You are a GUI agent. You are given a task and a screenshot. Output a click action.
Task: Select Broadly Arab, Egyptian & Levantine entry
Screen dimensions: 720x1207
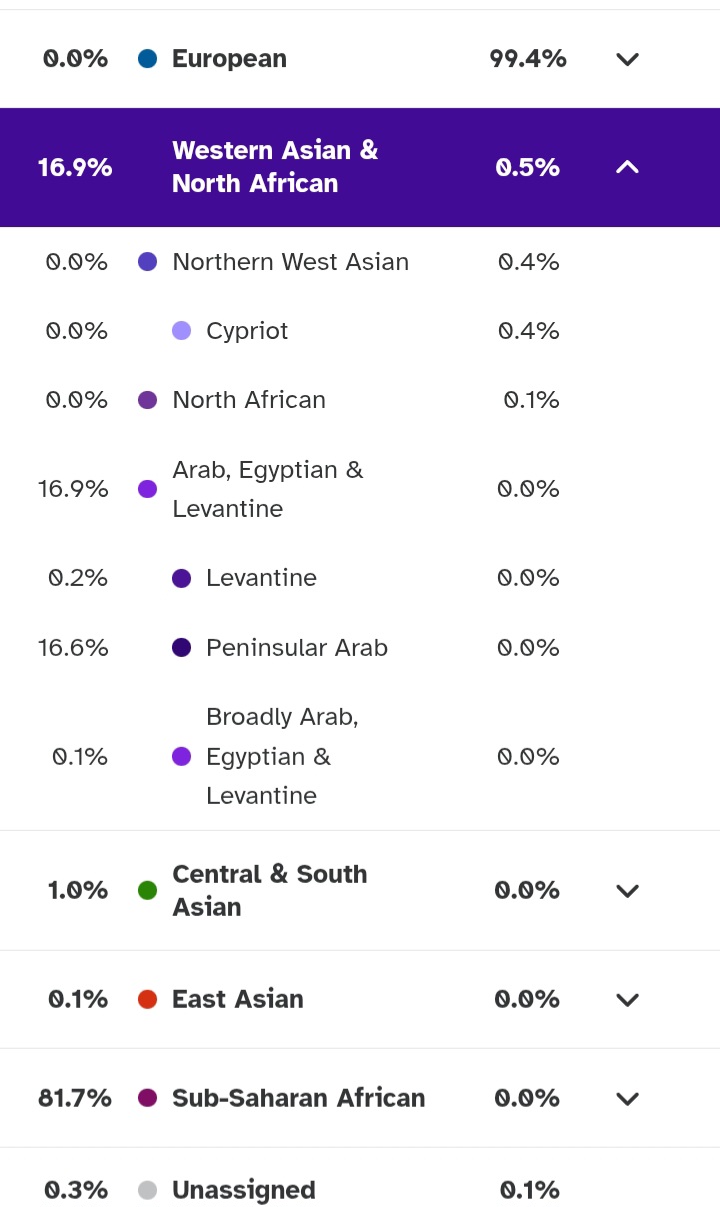point(282,756)
